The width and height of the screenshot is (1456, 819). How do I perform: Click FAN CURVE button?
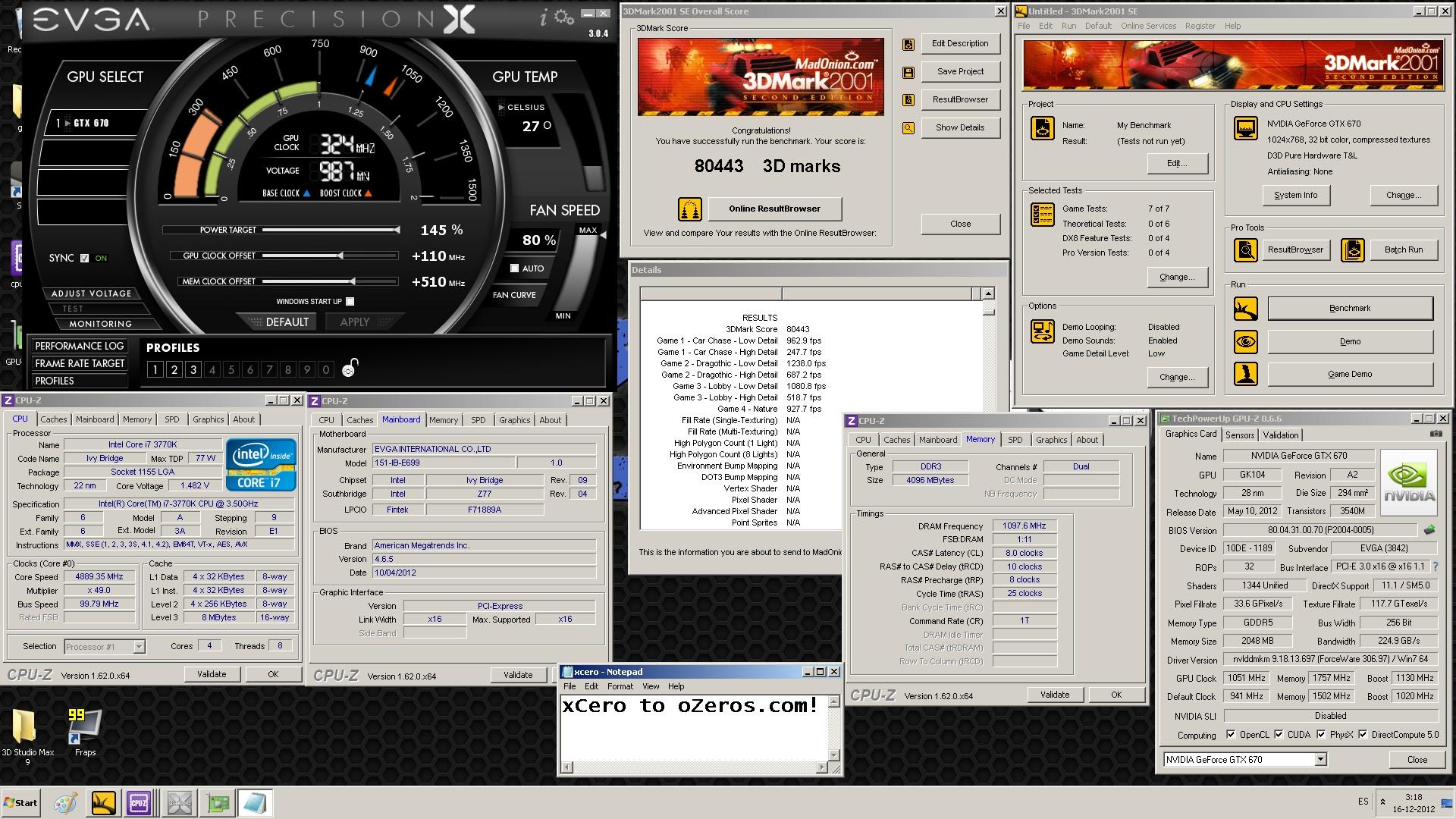pos(514,295)
